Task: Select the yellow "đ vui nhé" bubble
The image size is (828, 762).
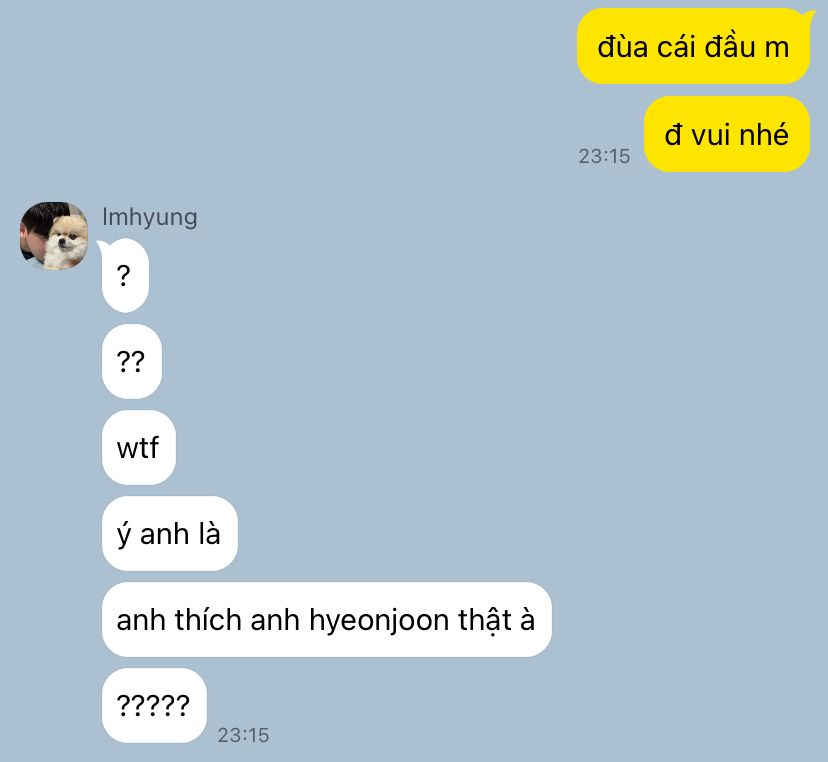Action: 727,134
